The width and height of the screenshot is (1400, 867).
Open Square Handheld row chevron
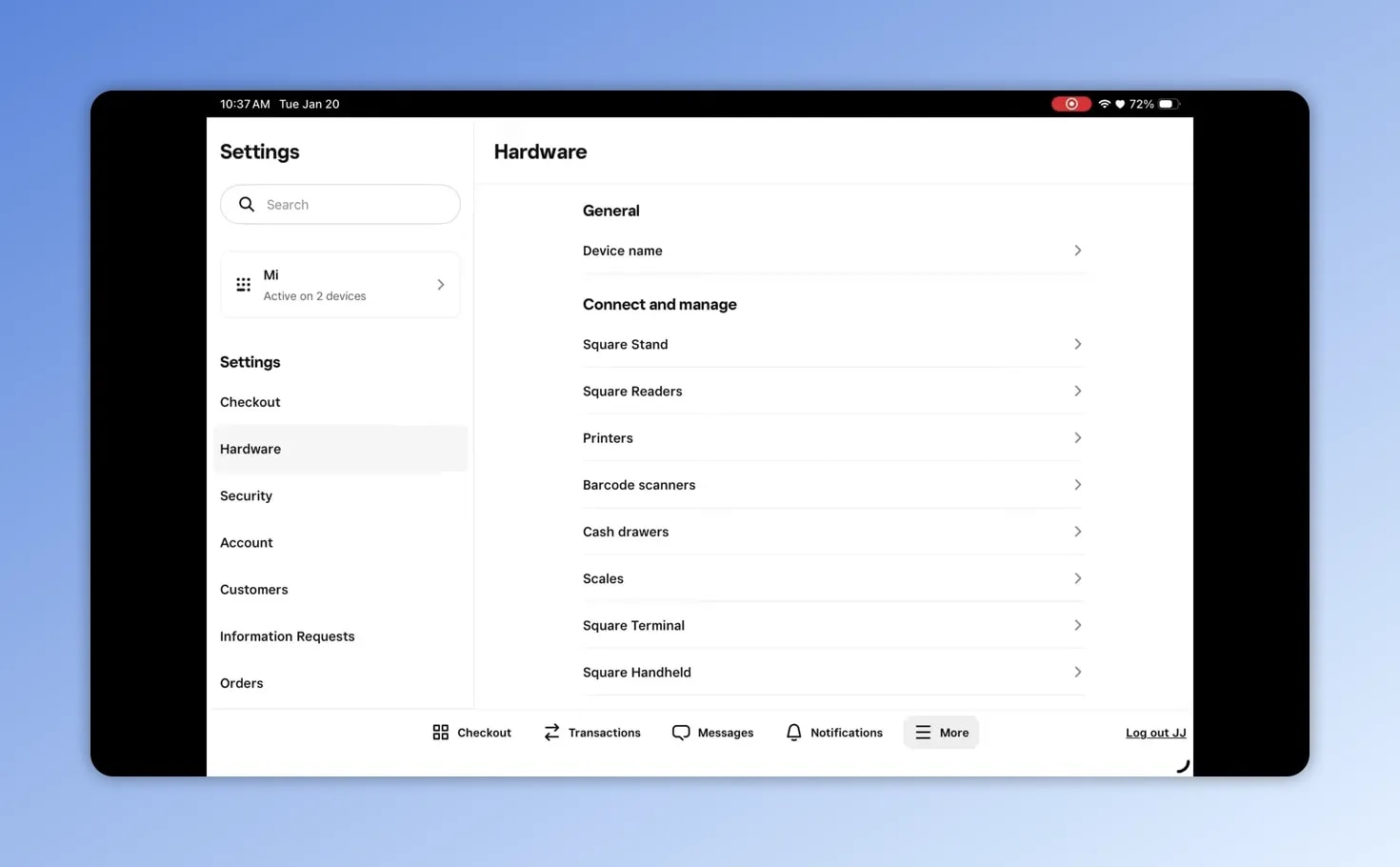[1077, 672]
